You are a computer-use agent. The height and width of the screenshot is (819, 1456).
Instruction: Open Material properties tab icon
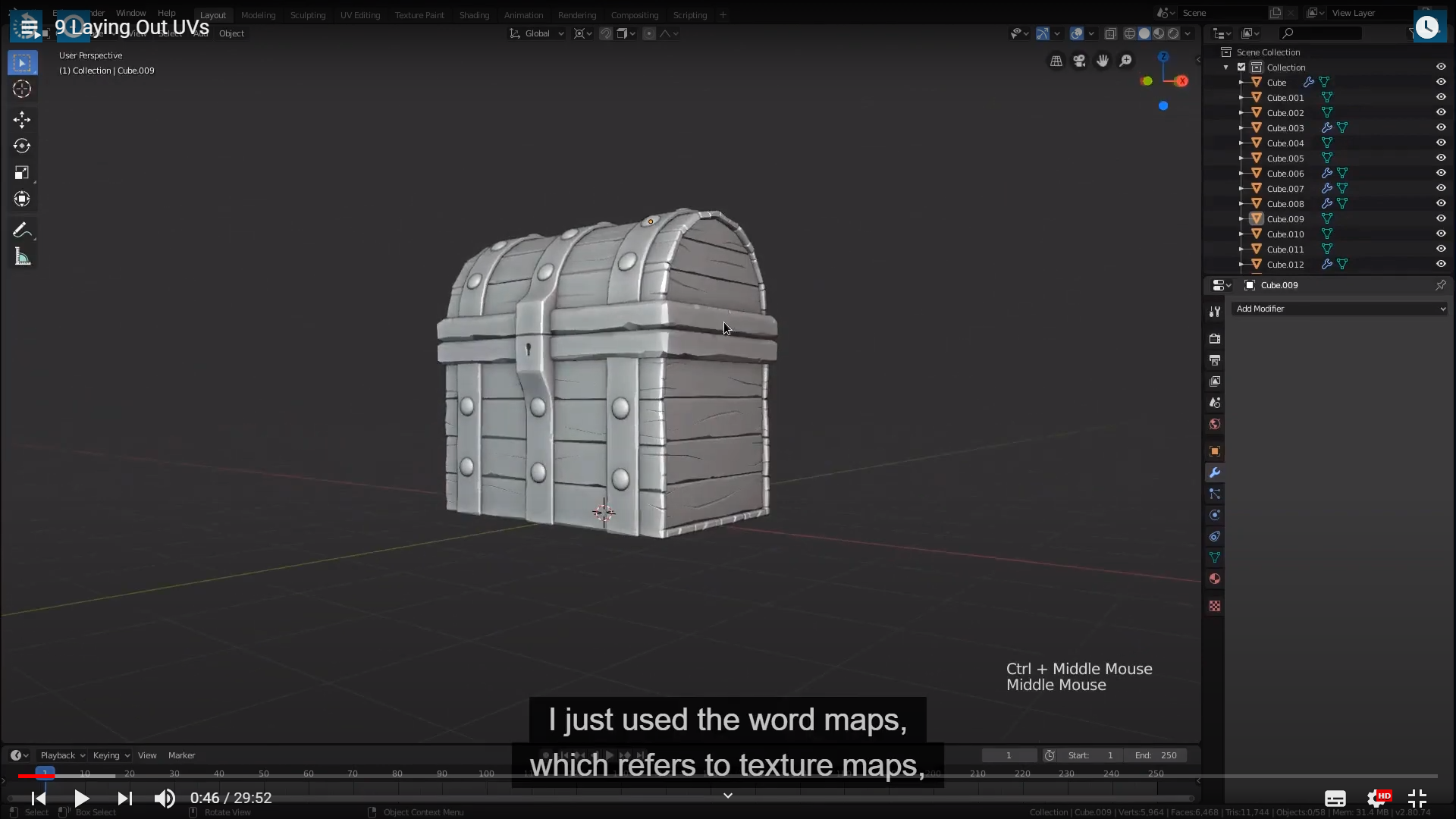pyautogui.click(x=1215, y=579)
